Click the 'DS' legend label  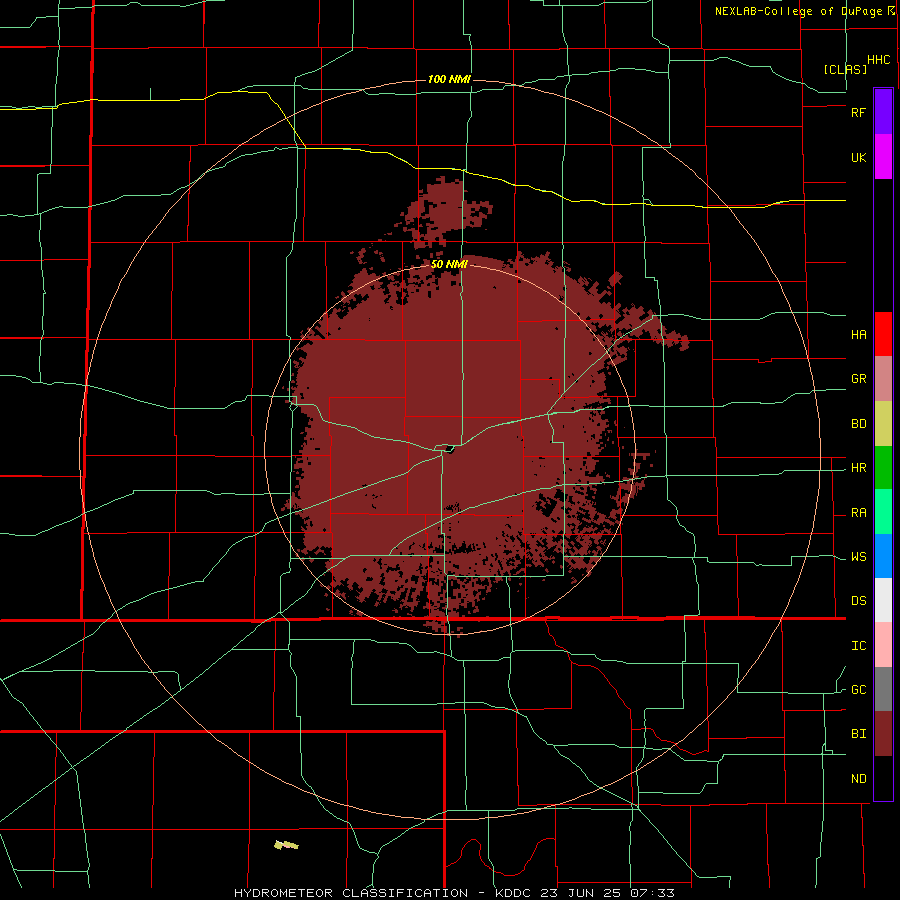tap(858, 601)
